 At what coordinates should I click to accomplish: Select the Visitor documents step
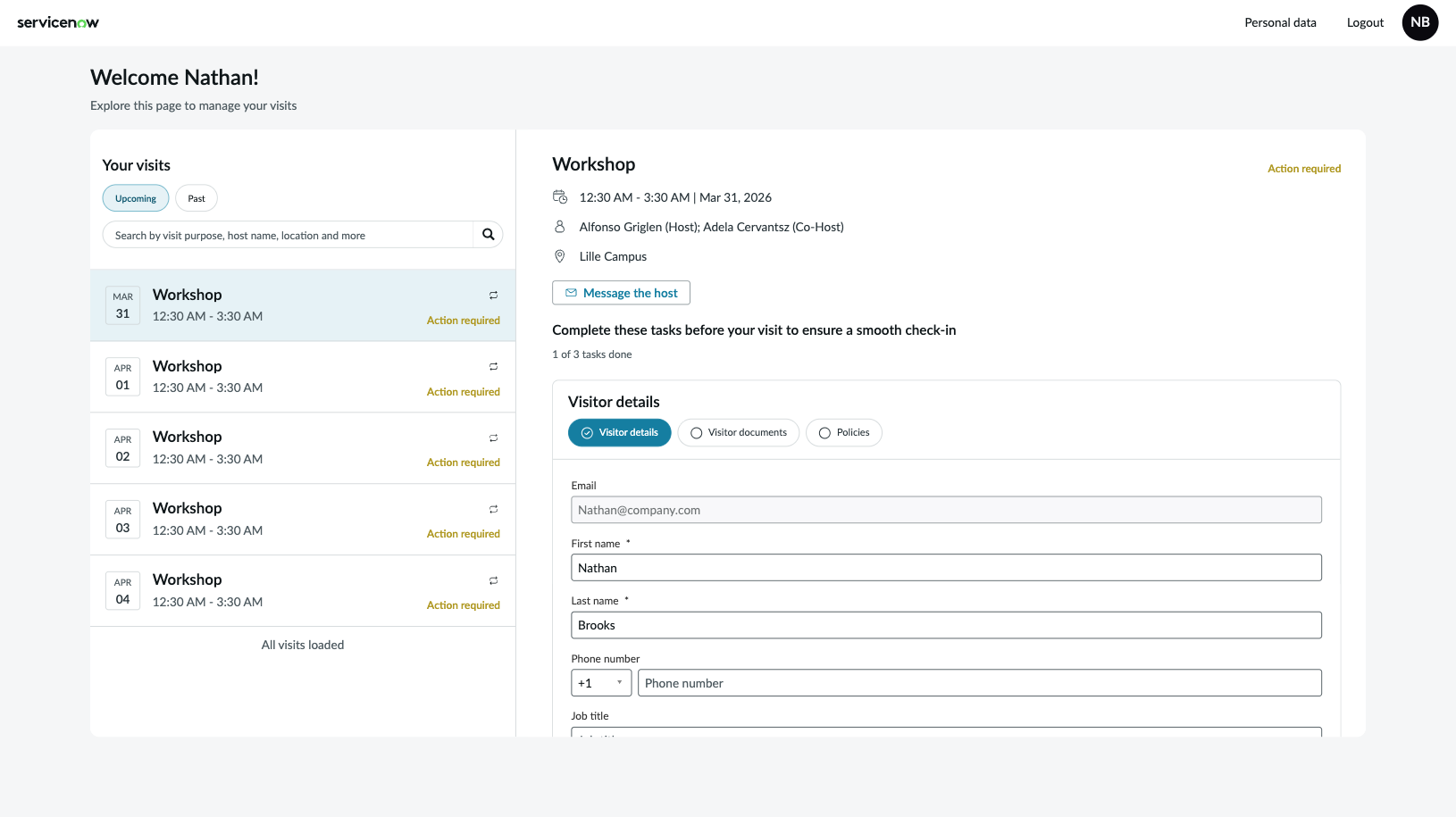[x=738, y=432]
